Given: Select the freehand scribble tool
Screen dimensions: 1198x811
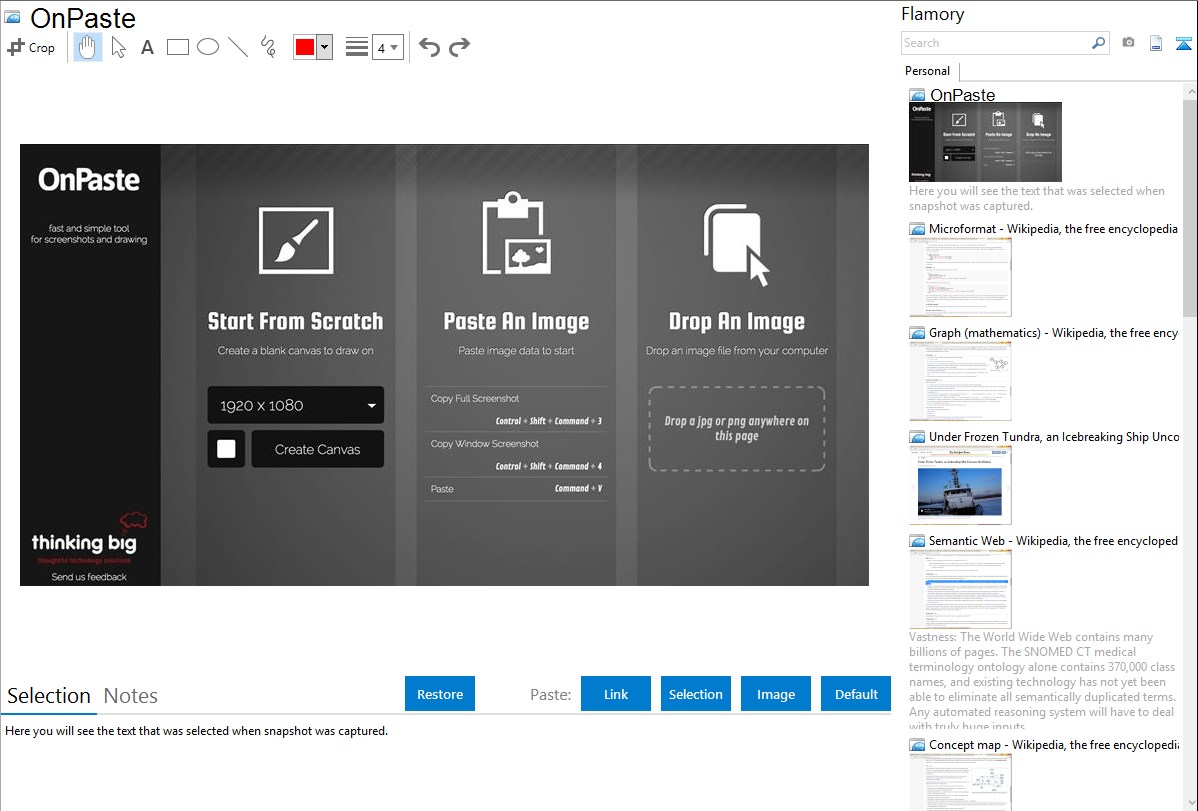Looking at the screenshot, I should tap(268, 47).
